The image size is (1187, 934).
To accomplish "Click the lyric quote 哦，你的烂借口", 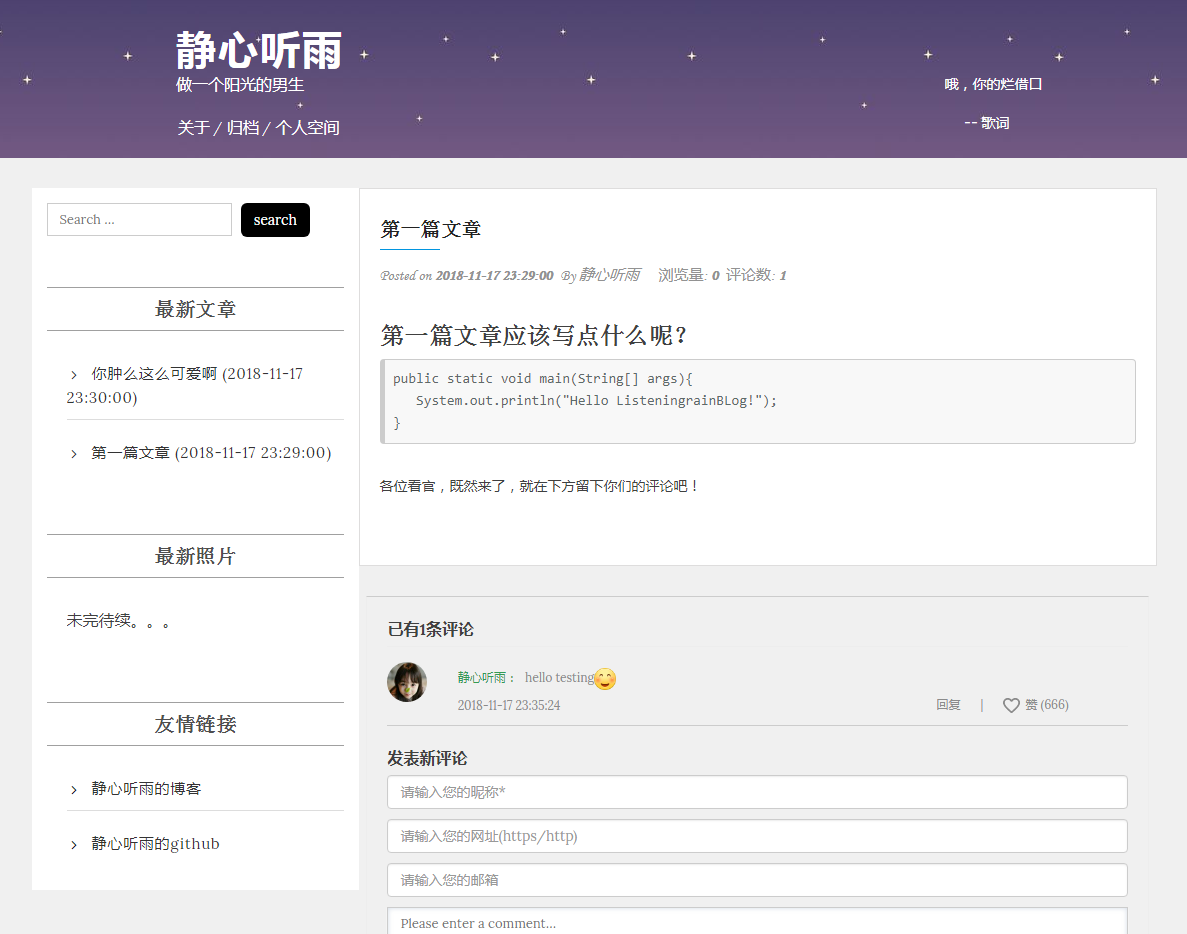I will tap(993, 84).
